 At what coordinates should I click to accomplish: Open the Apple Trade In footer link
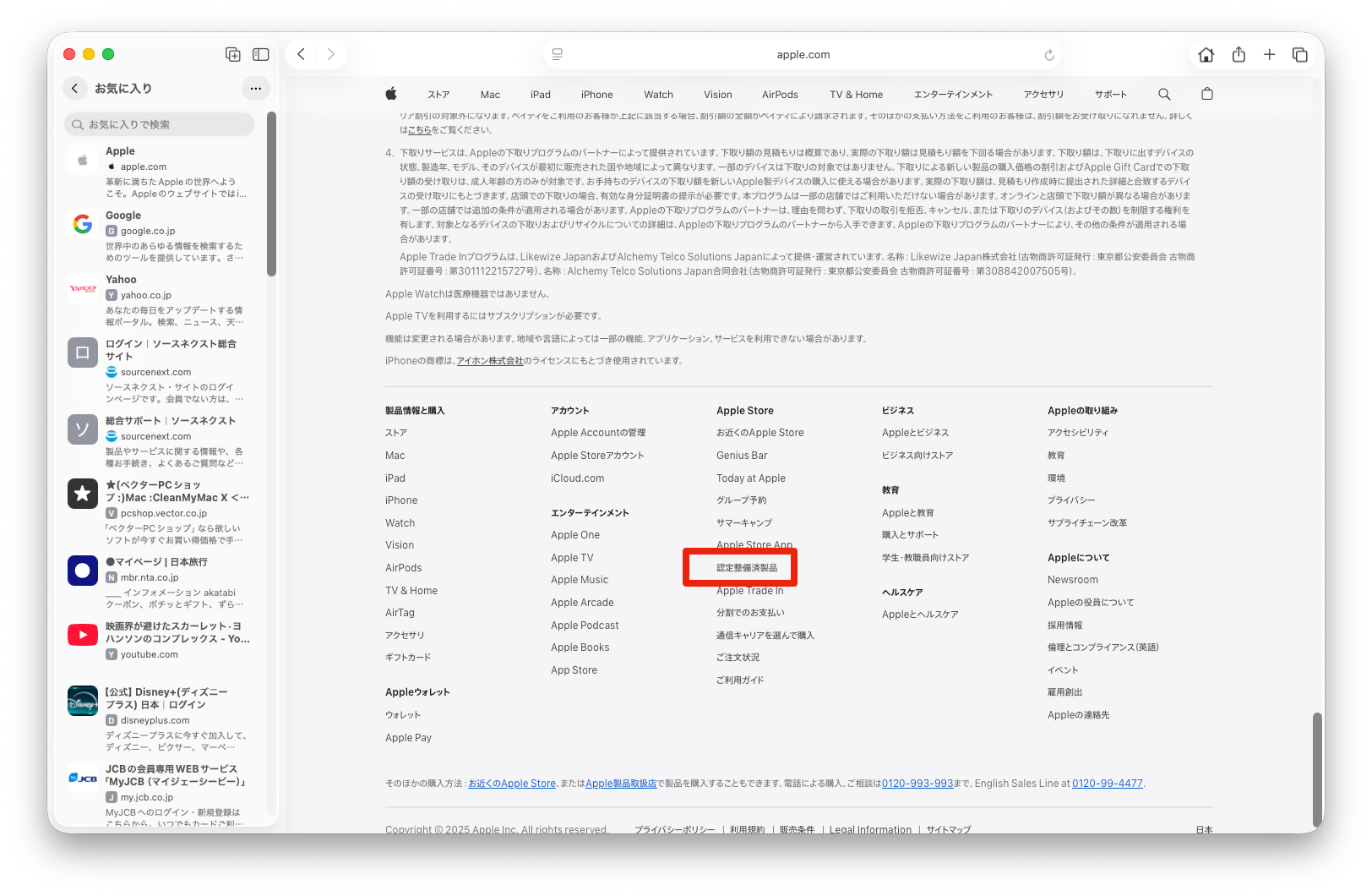749,591
